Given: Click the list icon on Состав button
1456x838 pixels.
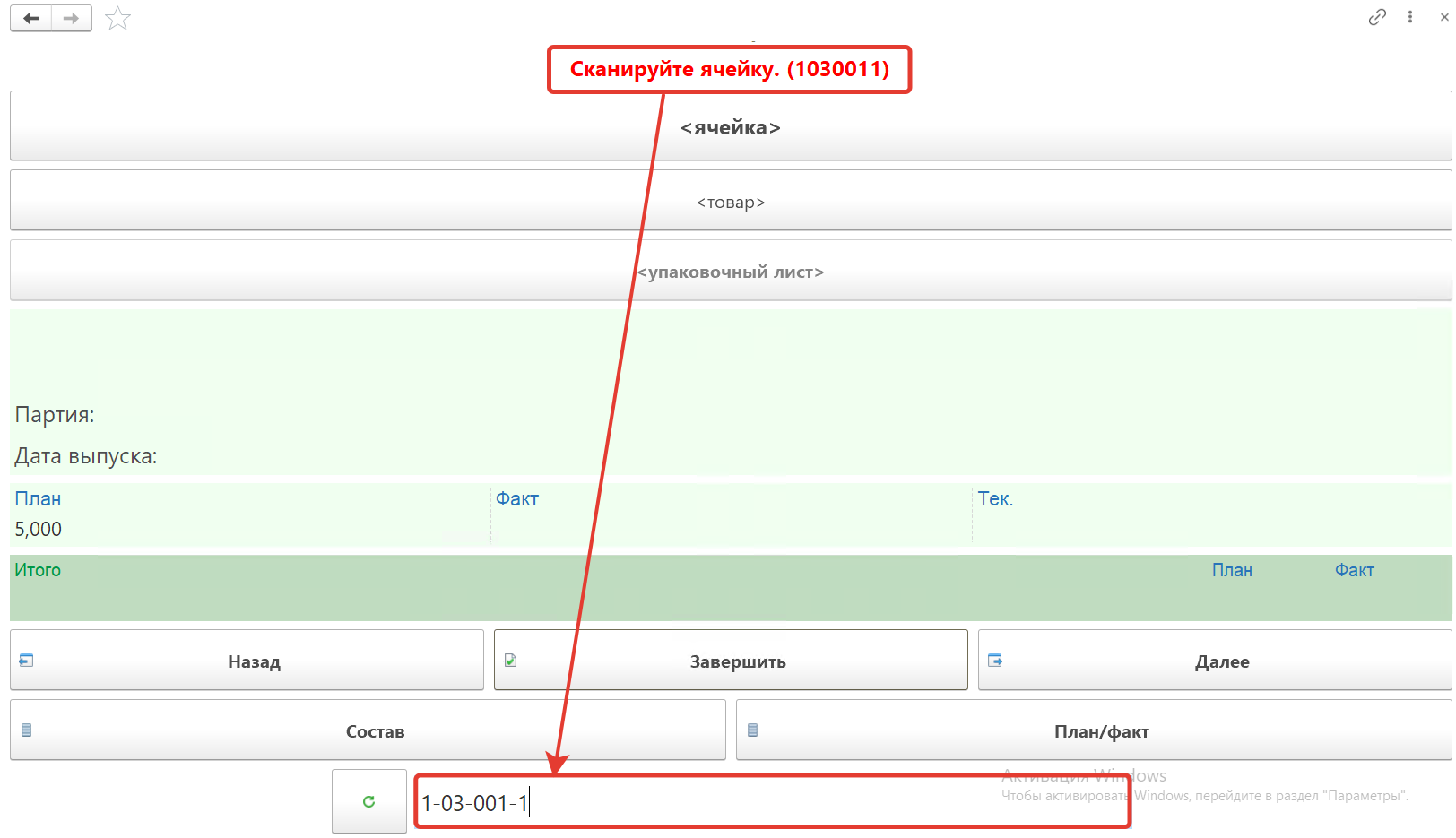Looking at the screenshot, I should click(x=27, y=730).
